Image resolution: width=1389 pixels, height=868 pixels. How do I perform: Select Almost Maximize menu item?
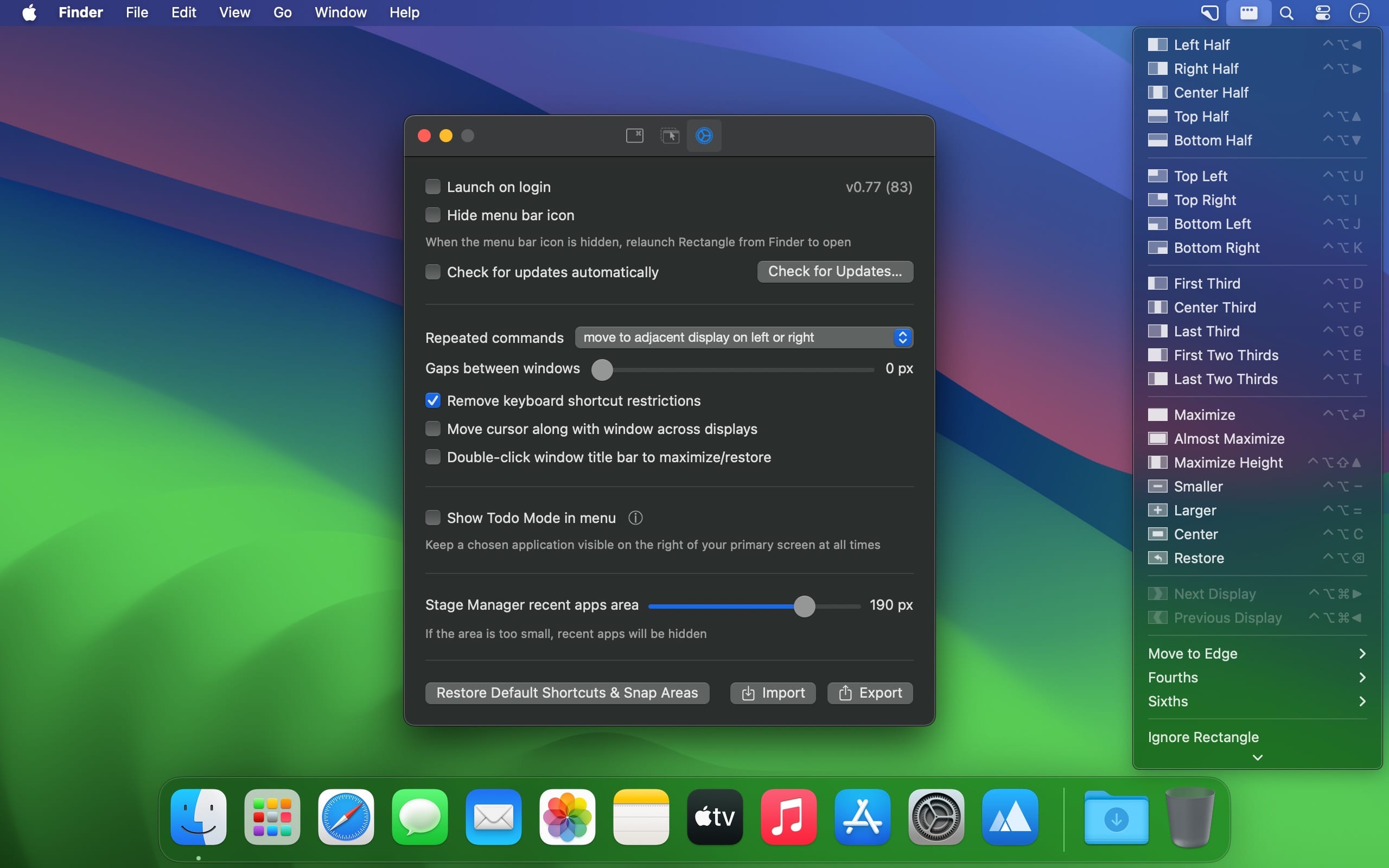(x=1229, y=438)
